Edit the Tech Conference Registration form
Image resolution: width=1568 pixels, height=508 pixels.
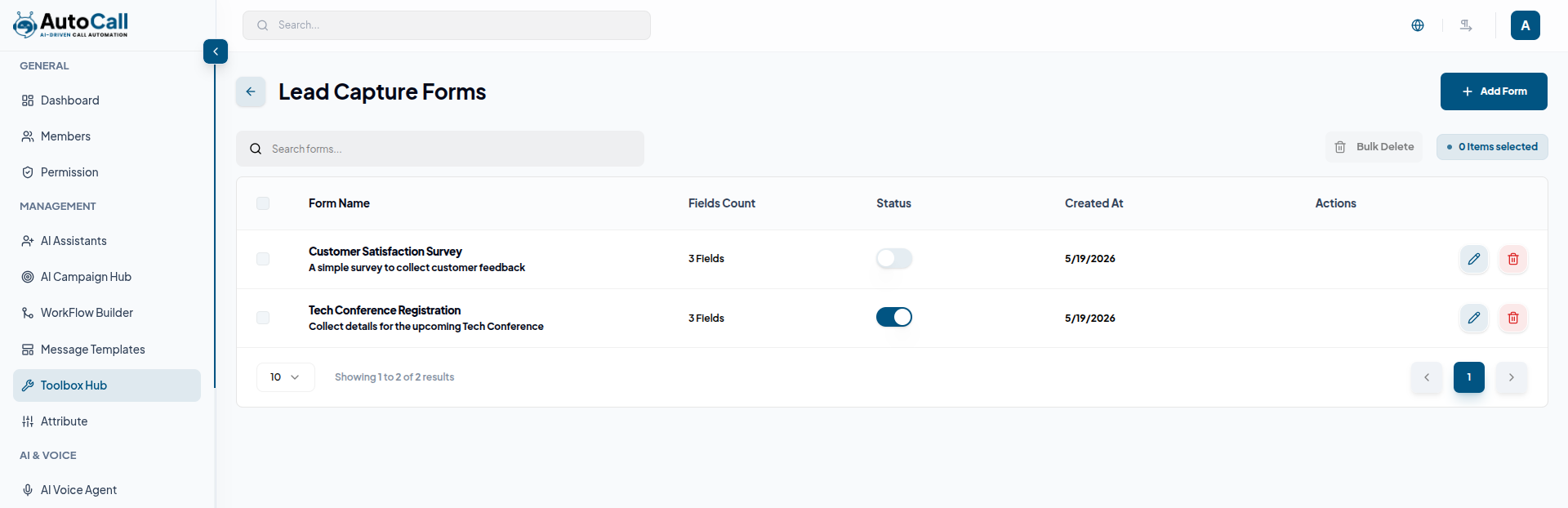point(1474,318)
